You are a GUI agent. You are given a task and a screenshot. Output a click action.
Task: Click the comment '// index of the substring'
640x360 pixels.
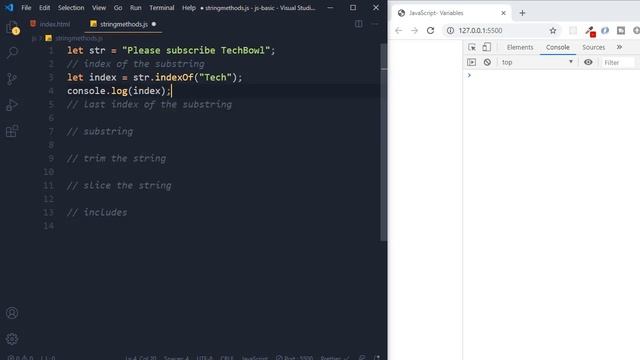(x=136, y=64)
